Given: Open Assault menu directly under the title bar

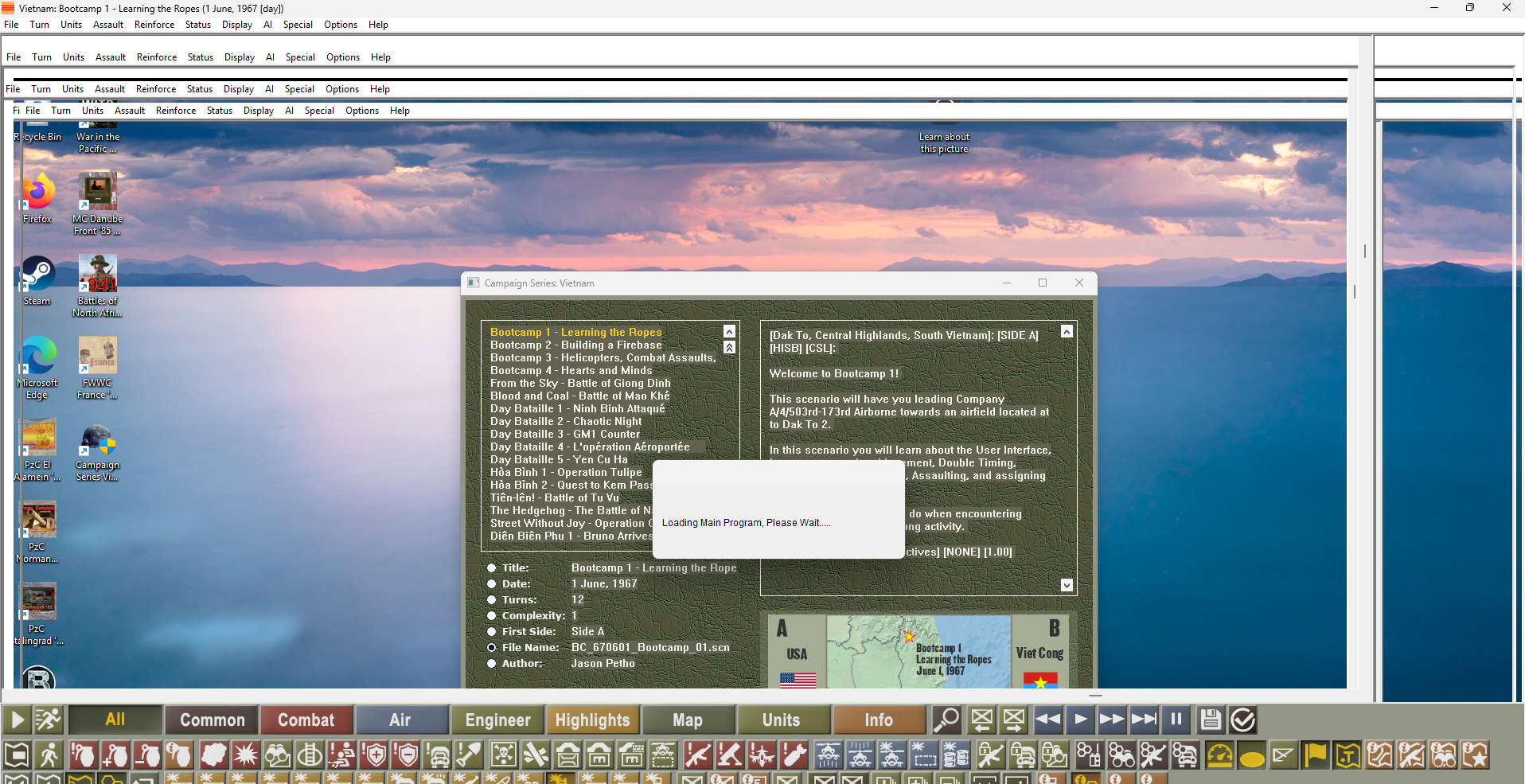Looking at the screenshot, I should pyautogui.click(x=108, y=25).
